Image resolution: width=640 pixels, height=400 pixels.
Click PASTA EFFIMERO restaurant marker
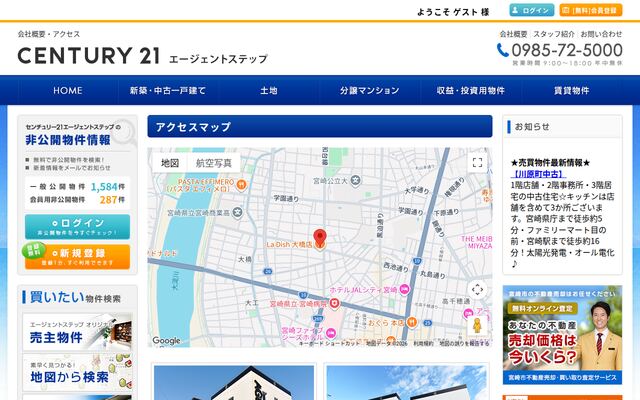pyautogui.click(x=241, y=184)
